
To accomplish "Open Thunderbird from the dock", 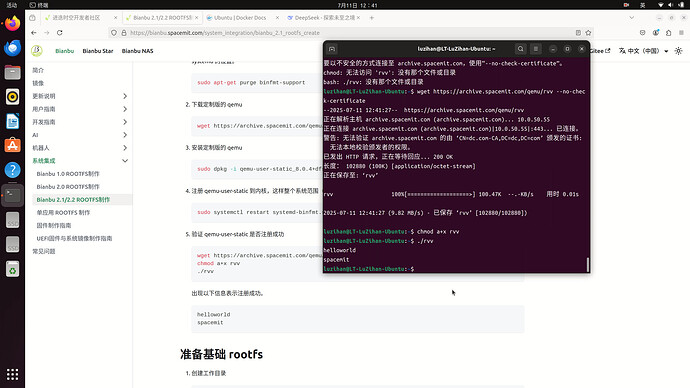I will (12, 48).
